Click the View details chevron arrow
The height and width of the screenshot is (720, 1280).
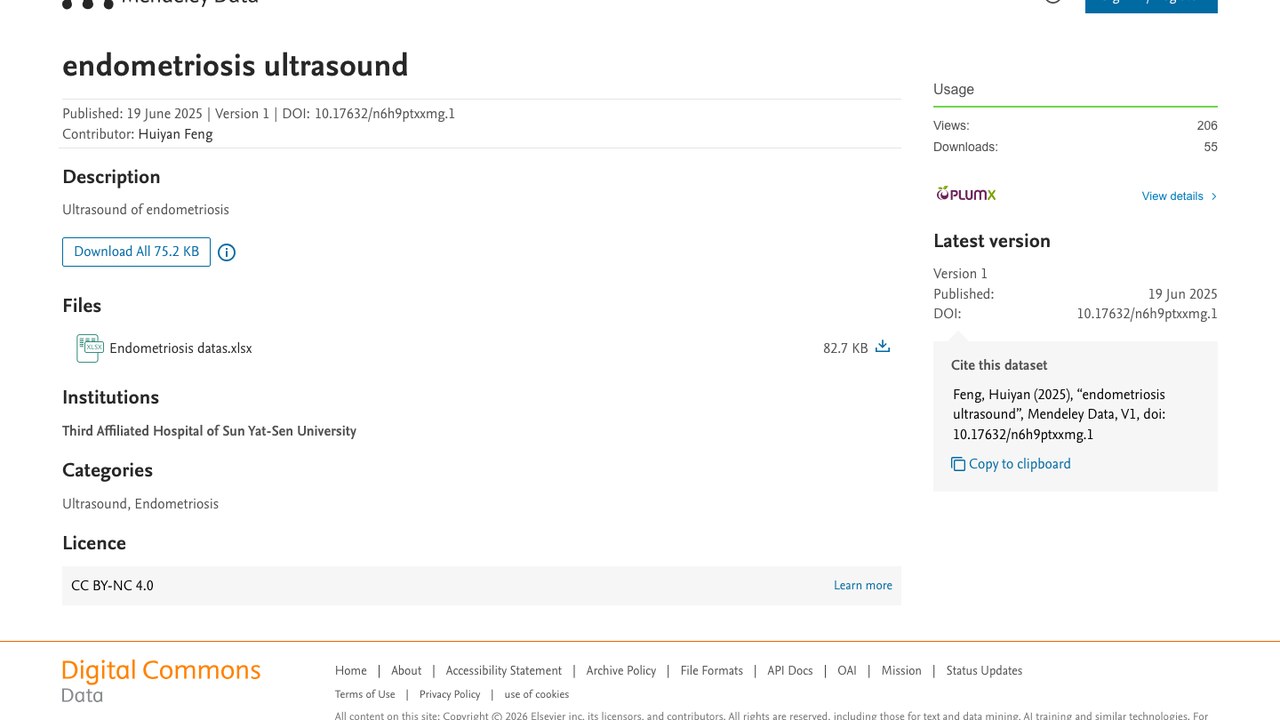(1214, 196)
